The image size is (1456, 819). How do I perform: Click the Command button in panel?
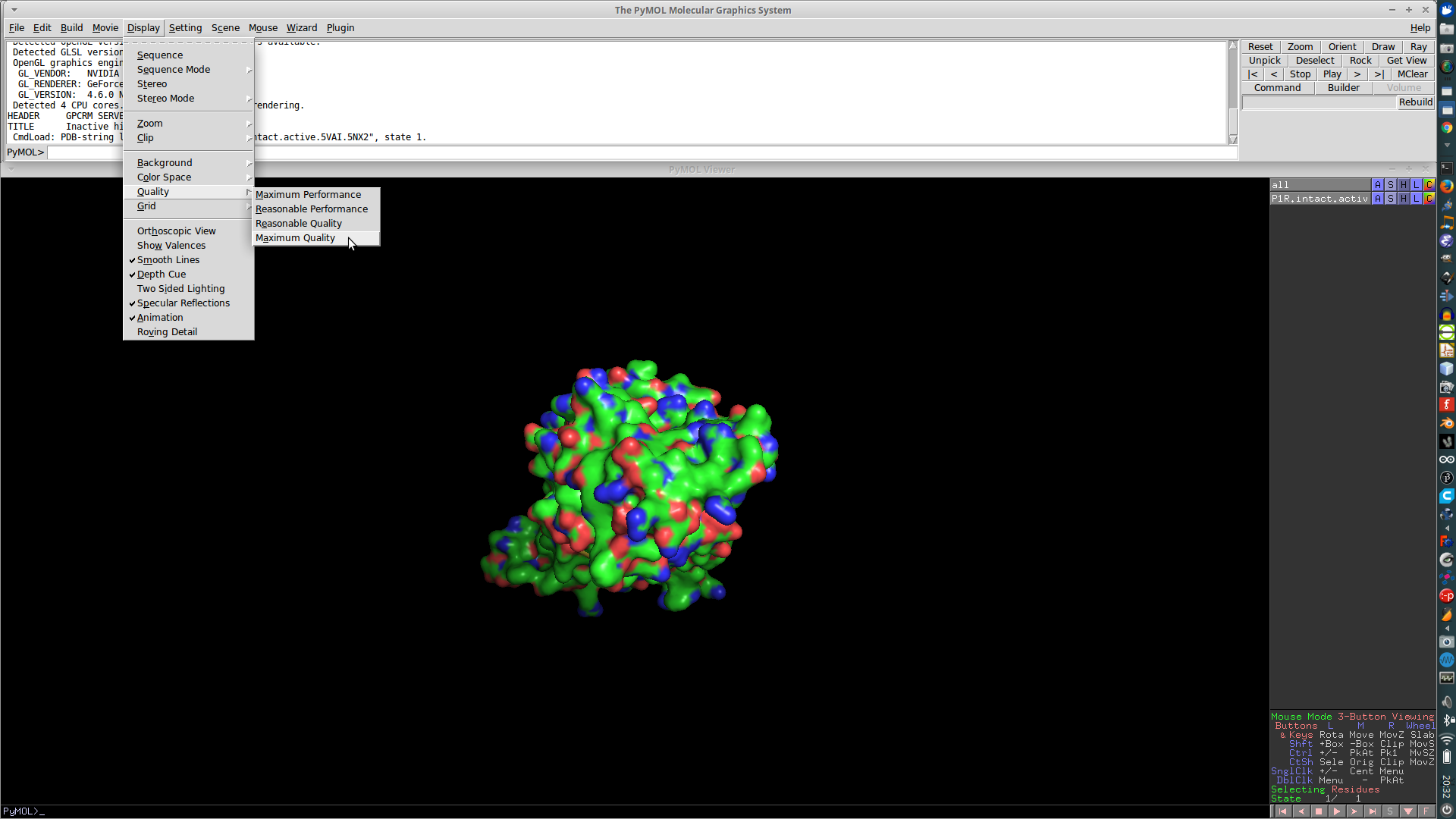(x=1277, y=88)
